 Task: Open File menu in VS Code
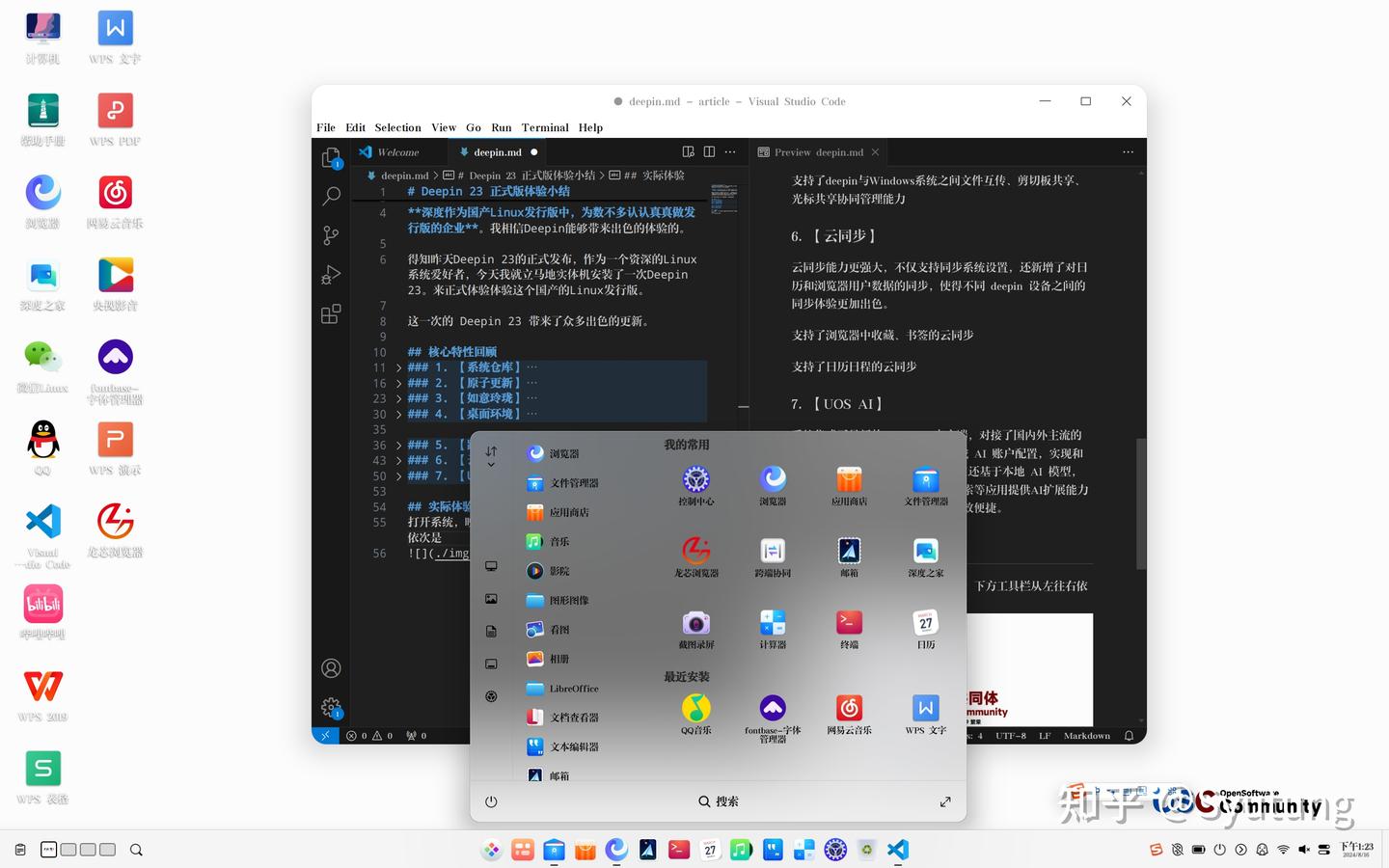click(326, 127)
